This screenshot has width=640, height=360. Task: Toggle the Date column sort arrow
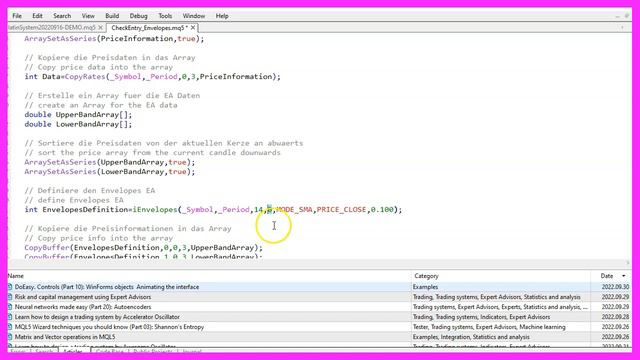(623, 276)
